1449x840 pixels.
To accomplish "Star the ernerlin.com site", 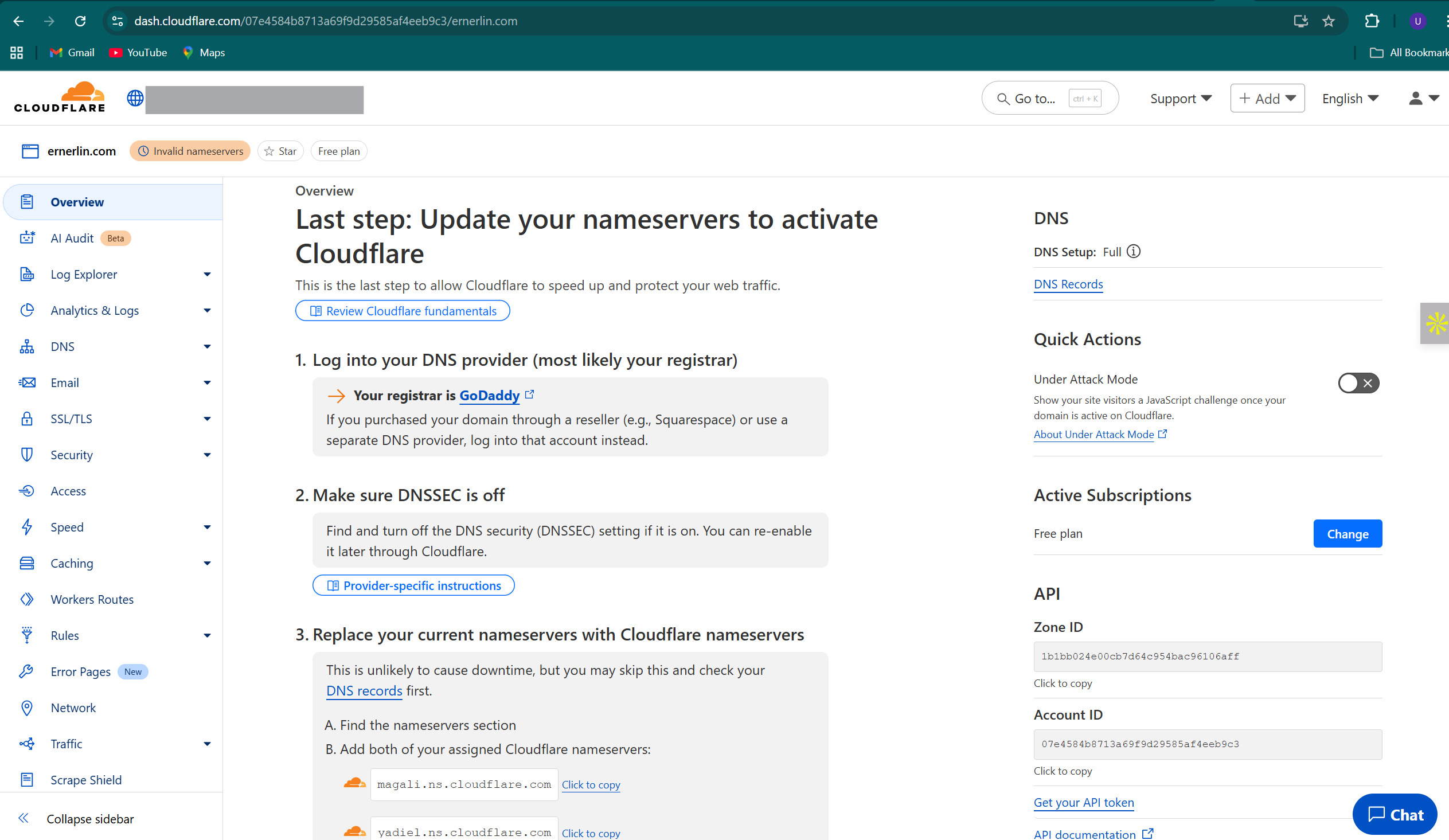I will click(280, 151).
